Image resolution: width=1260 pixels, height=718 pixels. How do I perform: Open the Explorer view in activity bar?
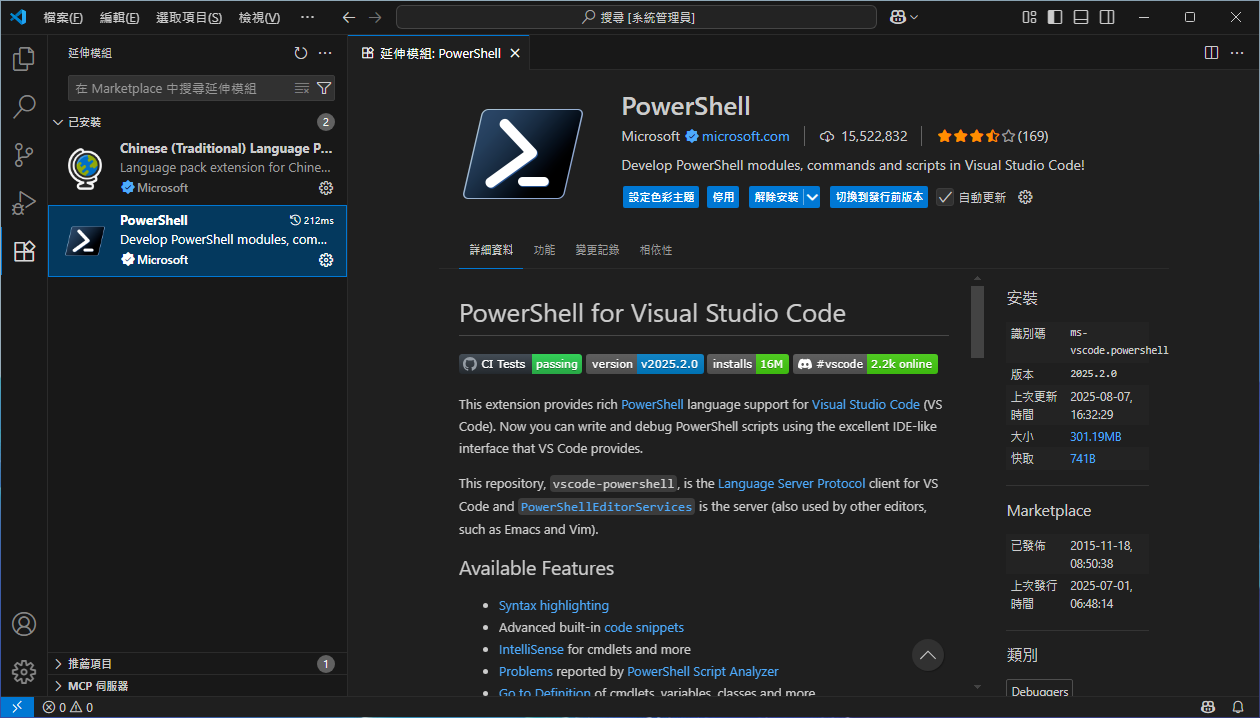(24, 59)
